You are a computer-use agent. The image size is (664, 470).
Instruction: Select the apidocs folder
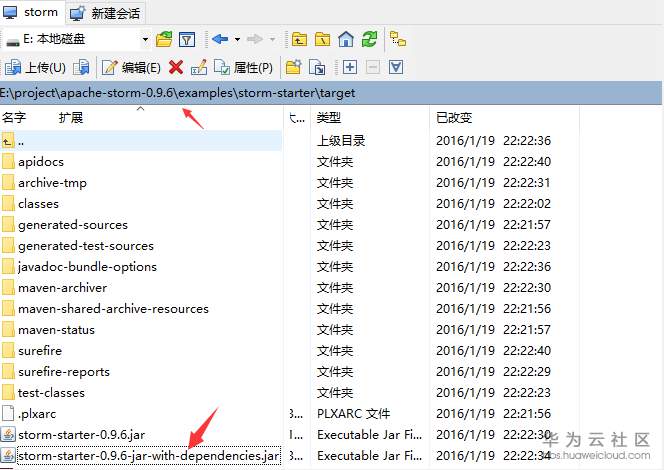[x=41, y=162]
